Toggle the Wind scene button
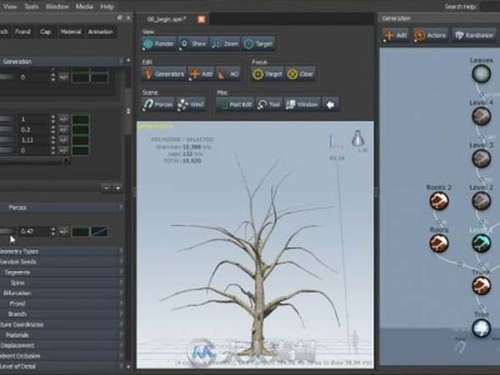 tap(191, 104)
